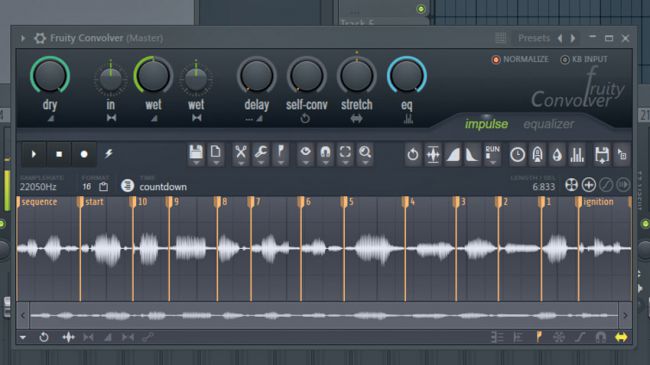
Task: Start playback with the play button
Action: 34,154
